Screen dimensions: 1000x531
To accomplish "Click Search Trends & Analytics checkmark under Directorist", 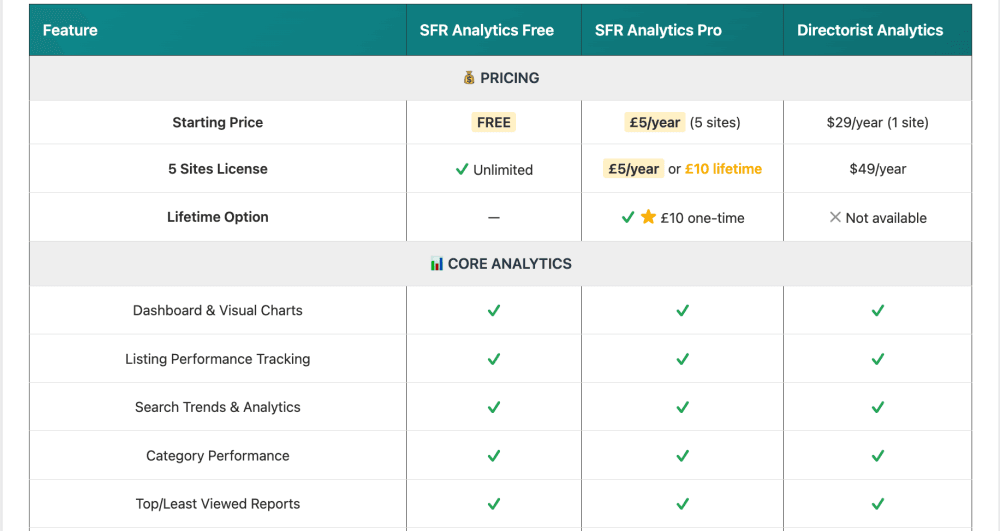I will coord(878,407).
